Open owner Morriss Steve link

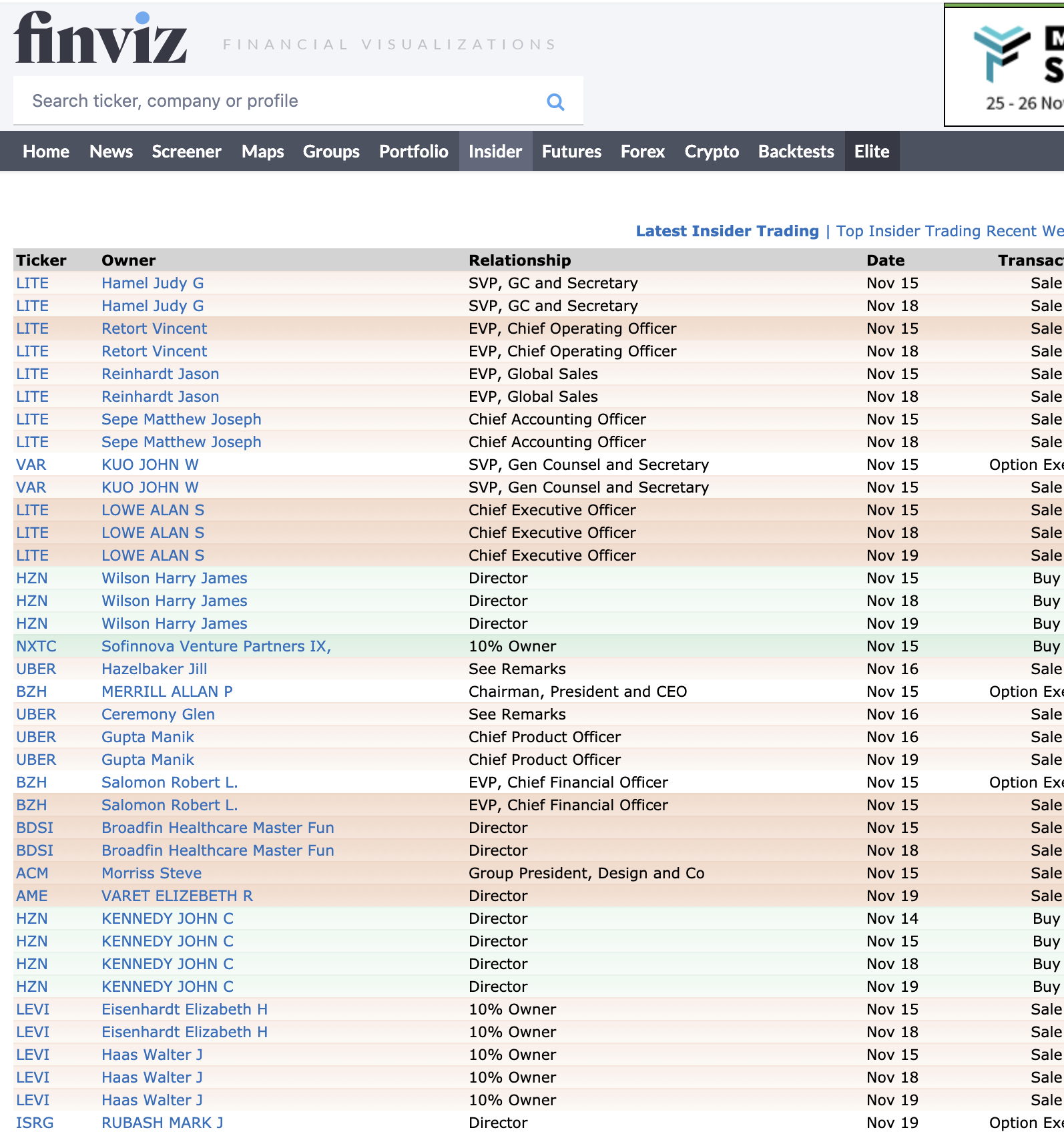pos(152,873)
